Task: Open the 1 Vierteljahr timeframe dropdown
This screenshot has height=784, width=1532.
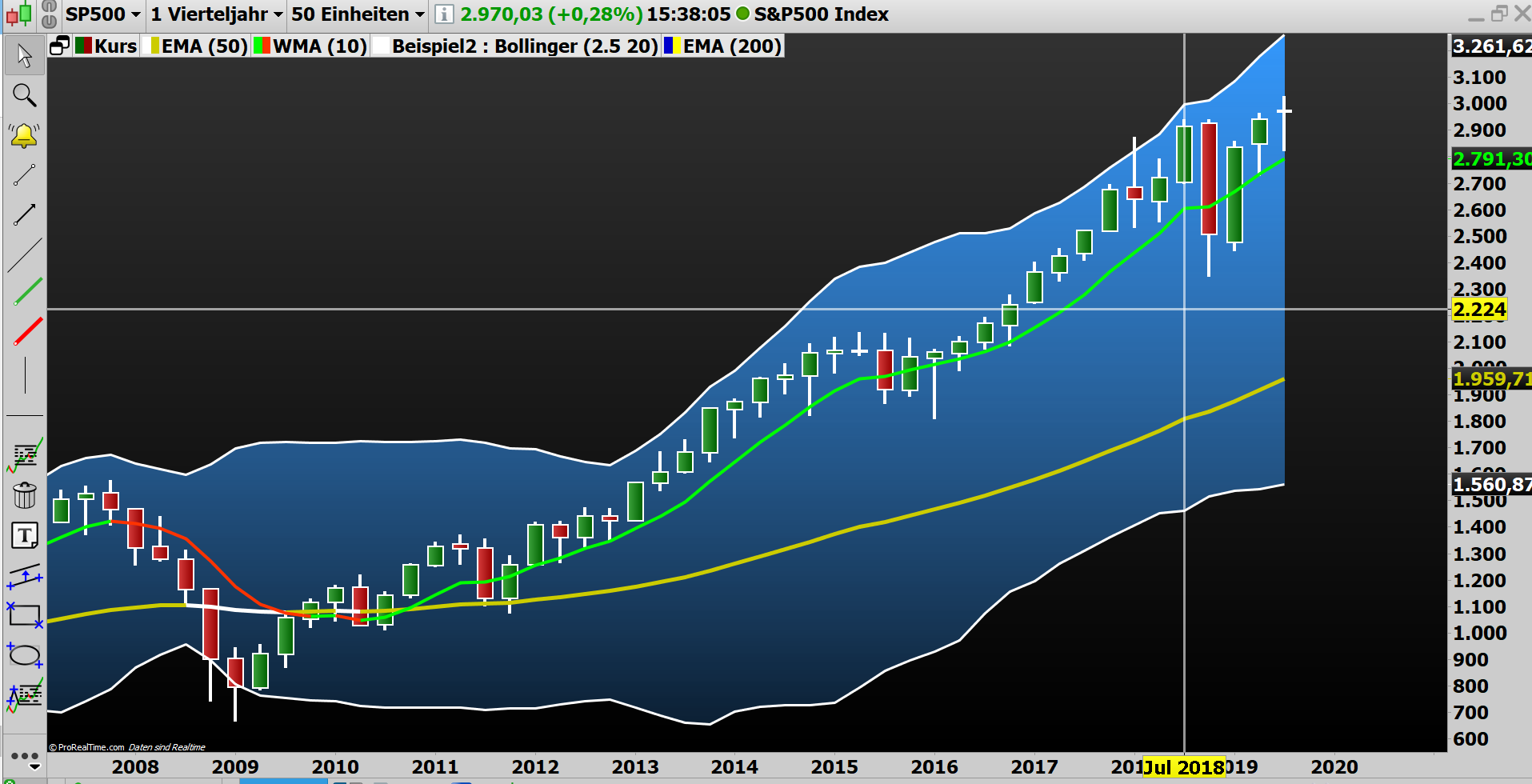Action: coord(214,14)
